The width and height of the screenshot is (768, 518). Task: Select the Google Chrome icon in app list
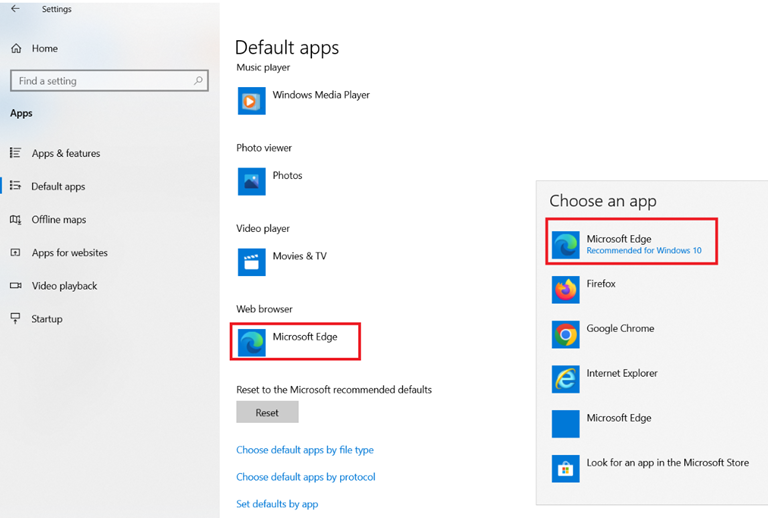click(x=565, y=334)
